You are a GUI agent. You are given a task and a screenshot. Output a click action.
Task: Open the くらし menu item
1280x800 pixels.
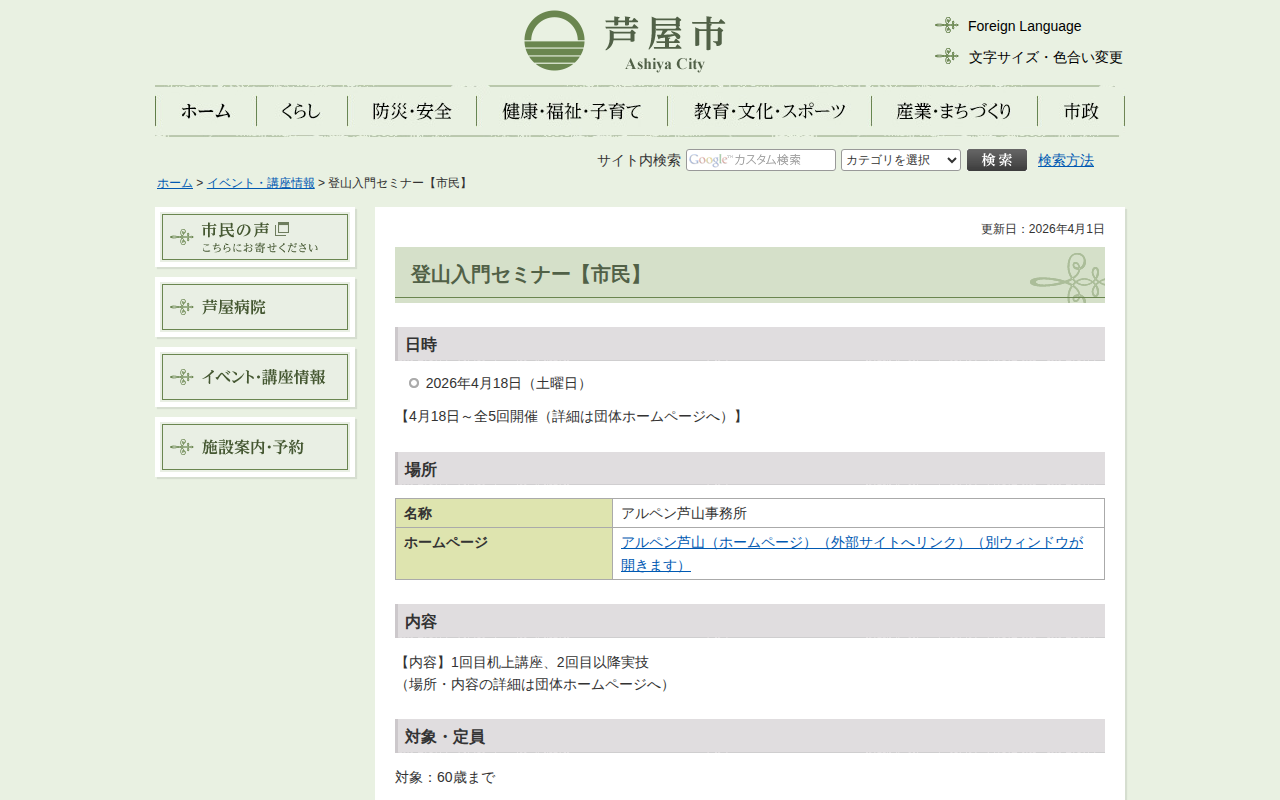[x=301, y=111]
